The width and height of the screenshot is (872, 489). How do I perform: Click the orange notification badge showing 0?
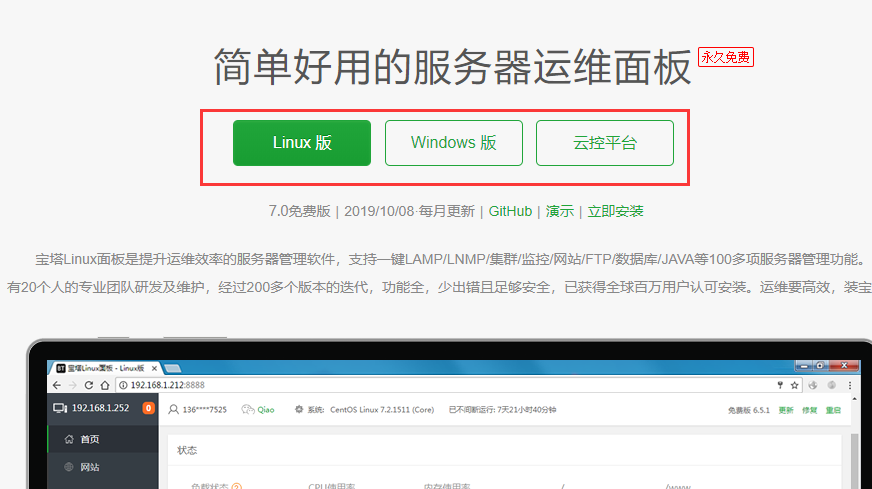coord(148,409)
